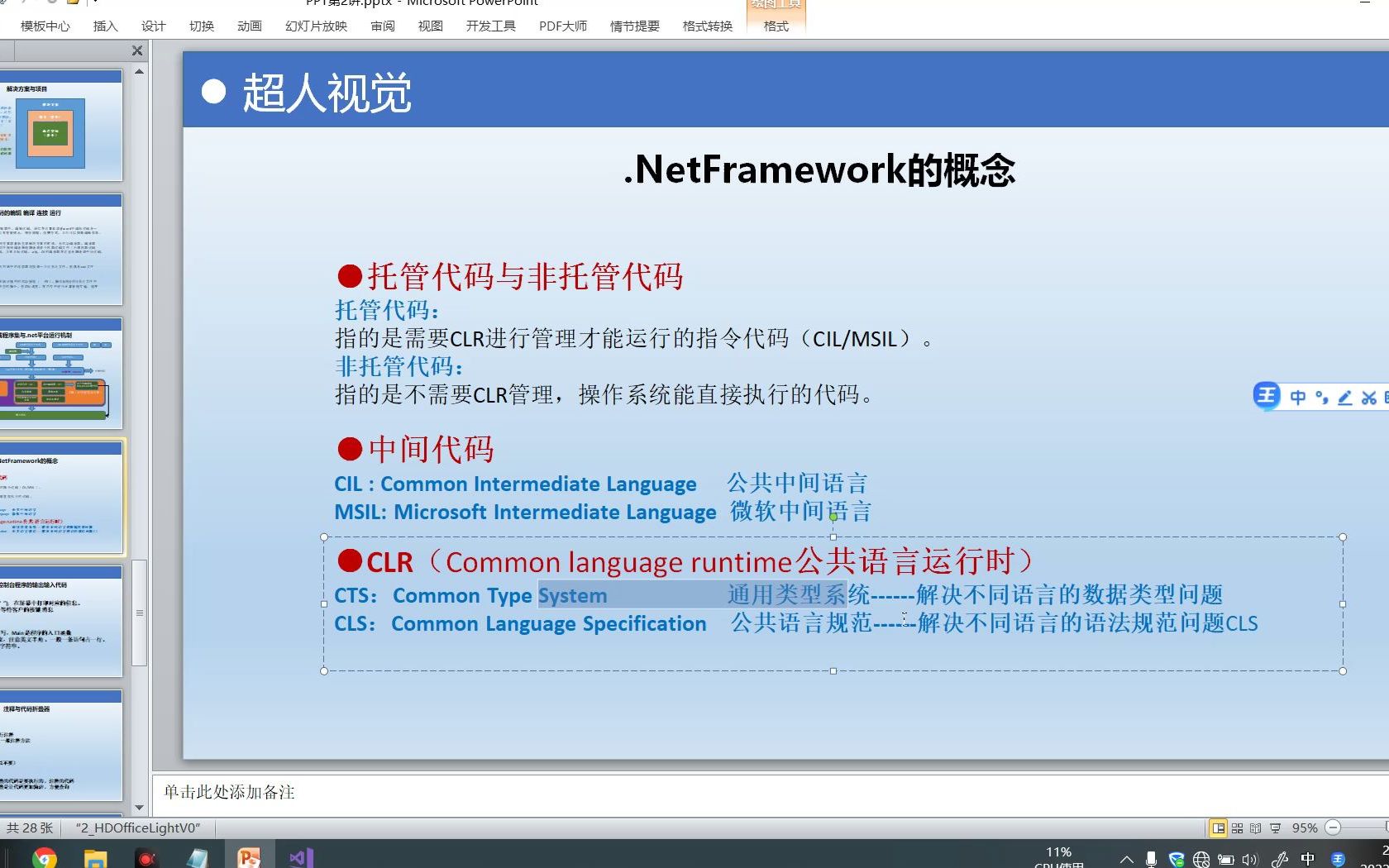Expand hidden system tray icons

[1126, 860]
